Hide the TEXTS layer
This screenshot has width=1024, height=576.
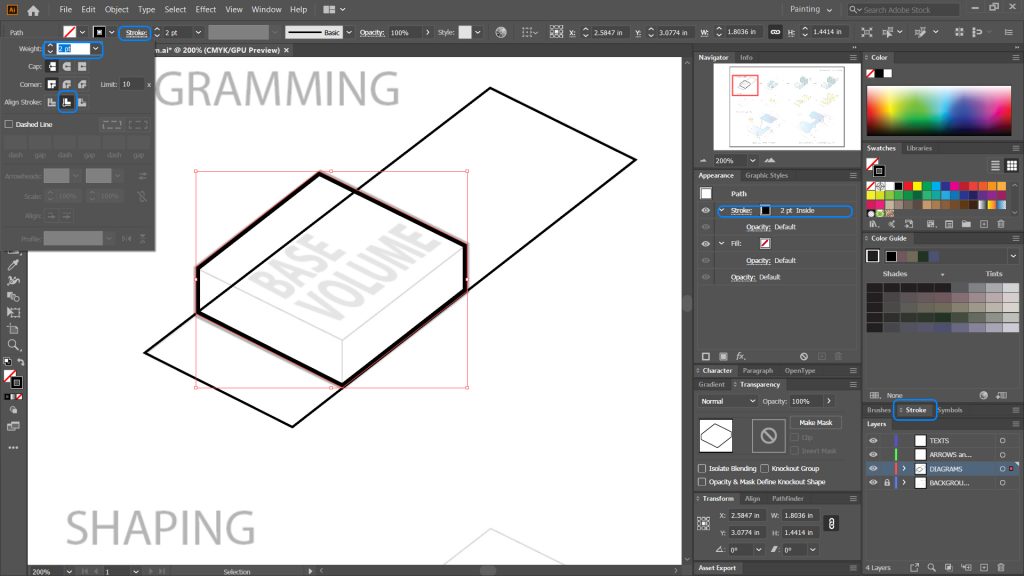pyautogui.click(x=873, y=440)
